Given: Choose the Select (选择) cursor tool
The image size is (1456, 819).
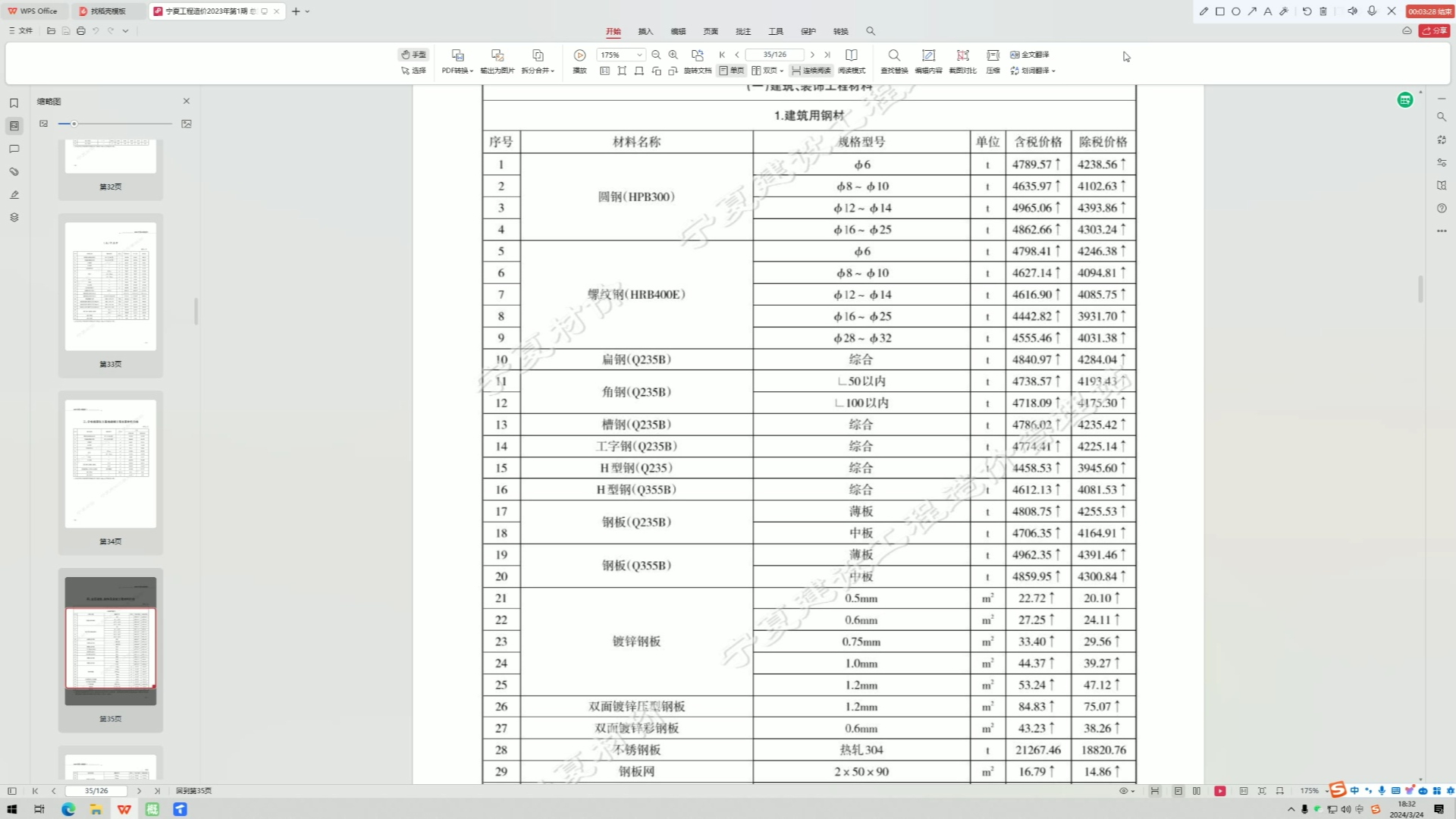Looking at the screenshot, I should coord(413,71).
